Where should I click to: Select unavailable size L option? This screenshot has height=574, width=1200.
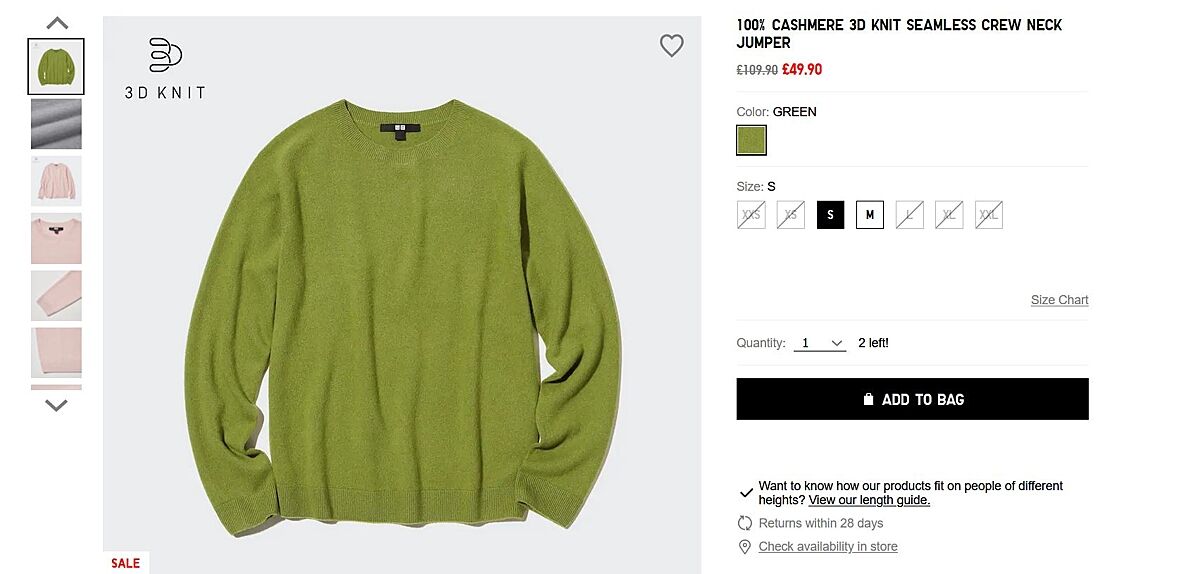[x=910, y=215]
